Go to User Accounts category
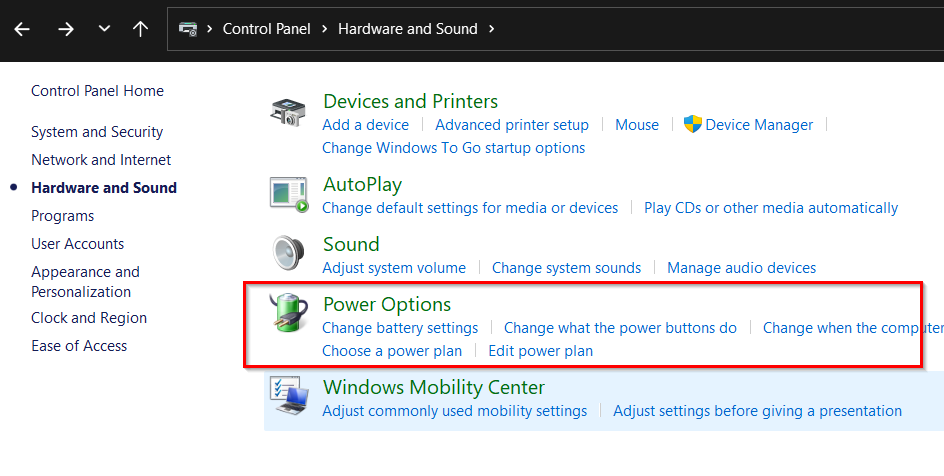The image size is (944, 476). pyautogui.click(x=78, y=244)
